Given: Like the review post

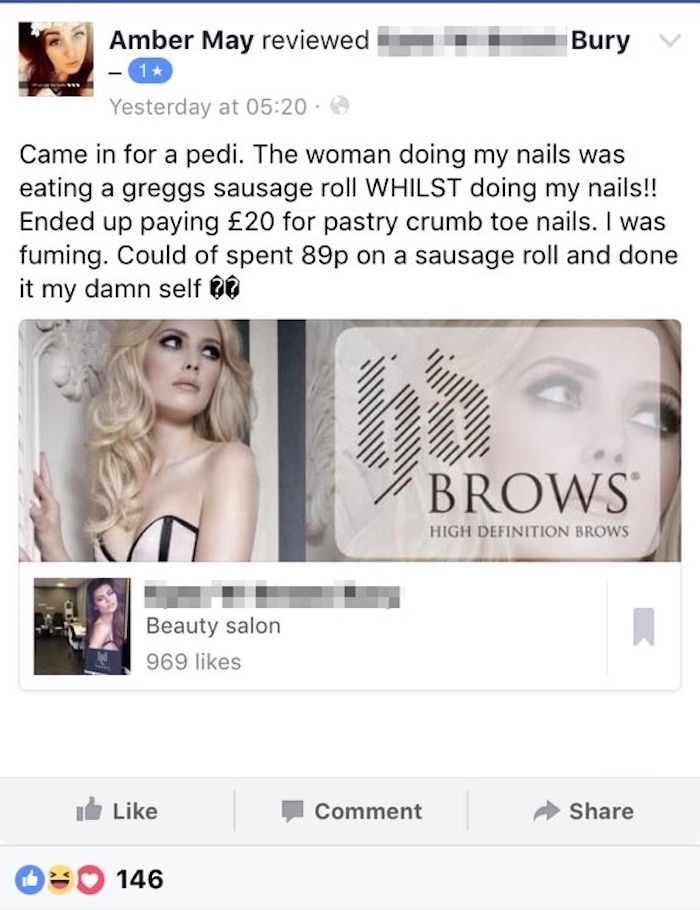Looking at the screenshot, I should pos(117,810).
